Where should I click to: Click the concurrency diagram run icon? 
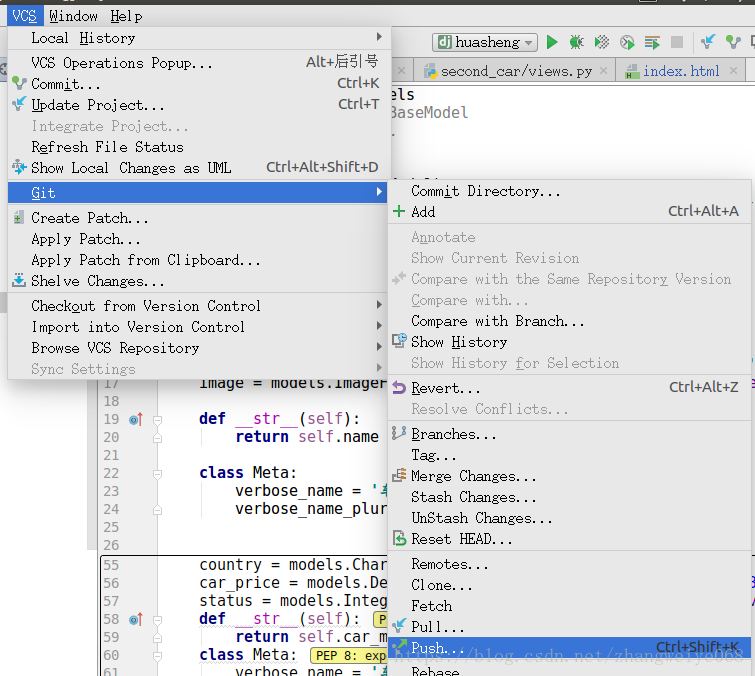click(652, 42)
